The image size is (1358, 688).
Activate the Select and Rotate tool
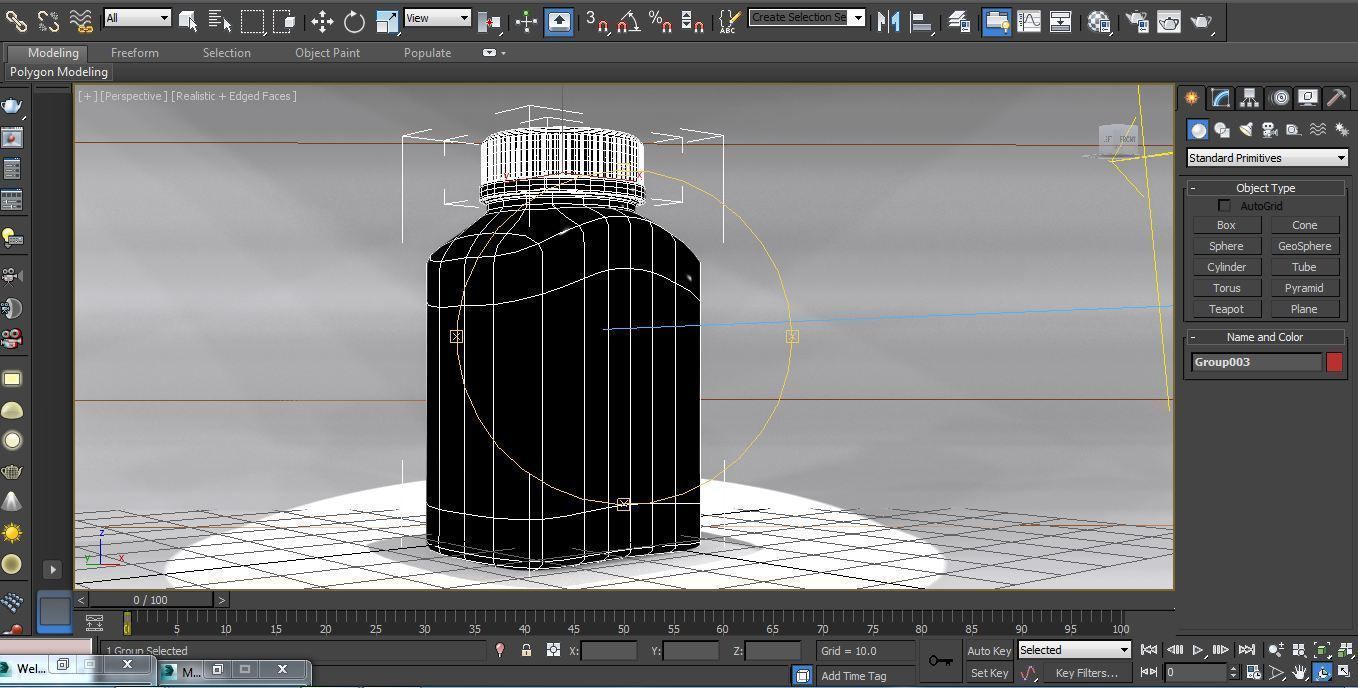(x=354, y=20)
